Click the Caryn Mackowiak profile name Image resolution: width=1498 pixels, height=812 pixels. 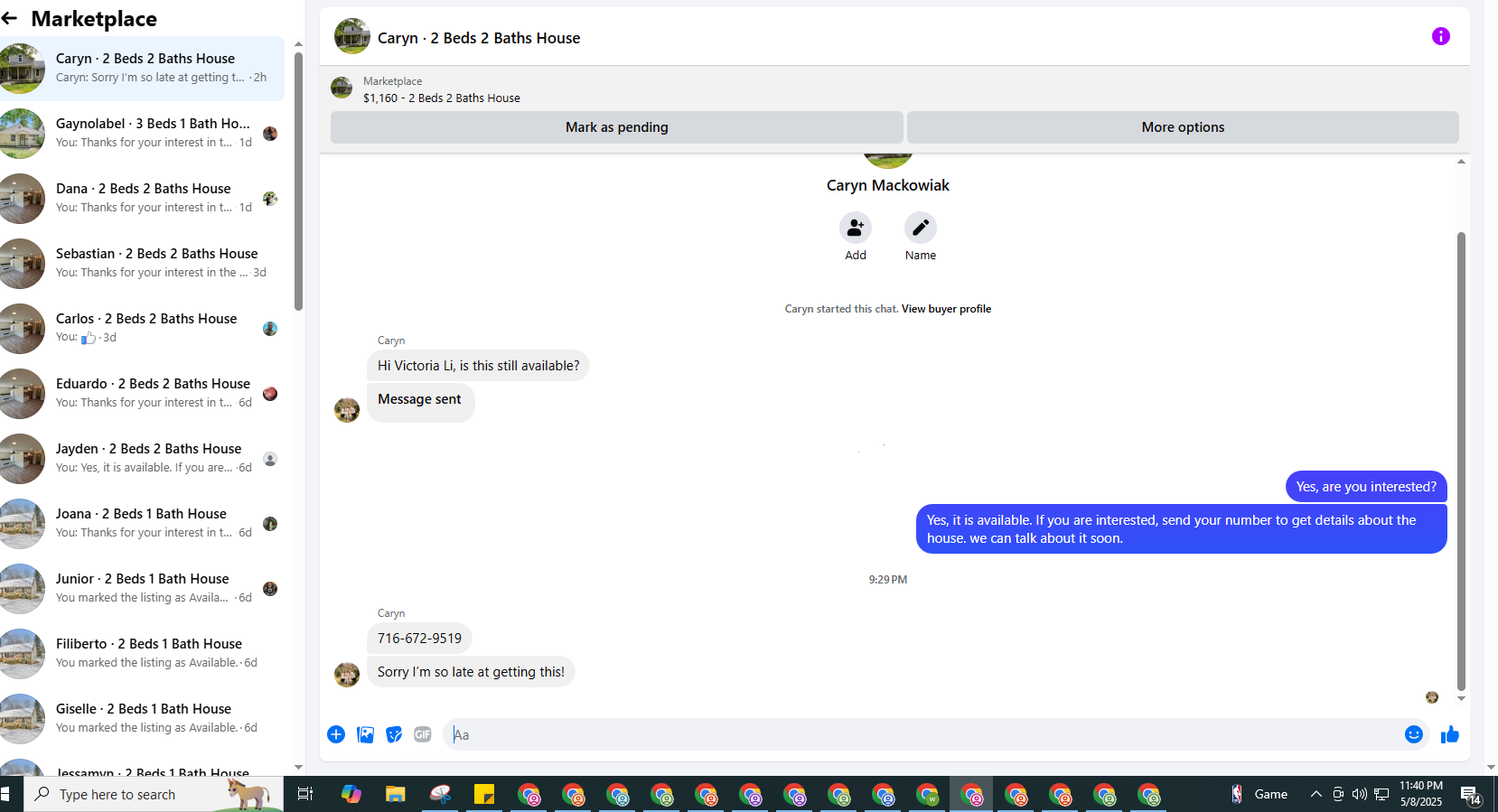888,185
